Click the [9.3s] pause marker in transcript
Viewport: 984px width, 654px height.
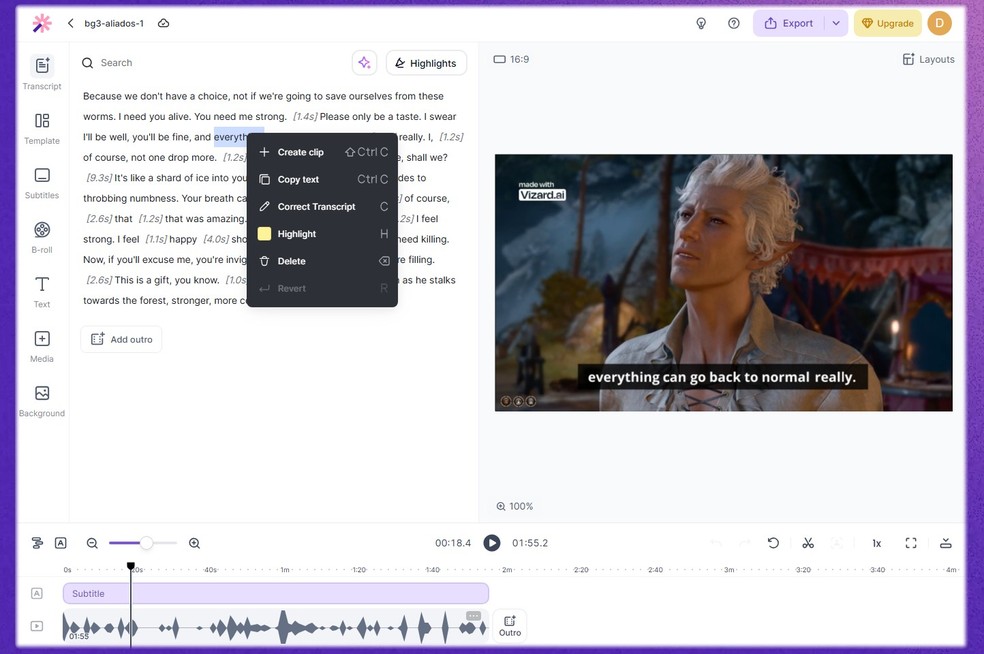99,178
